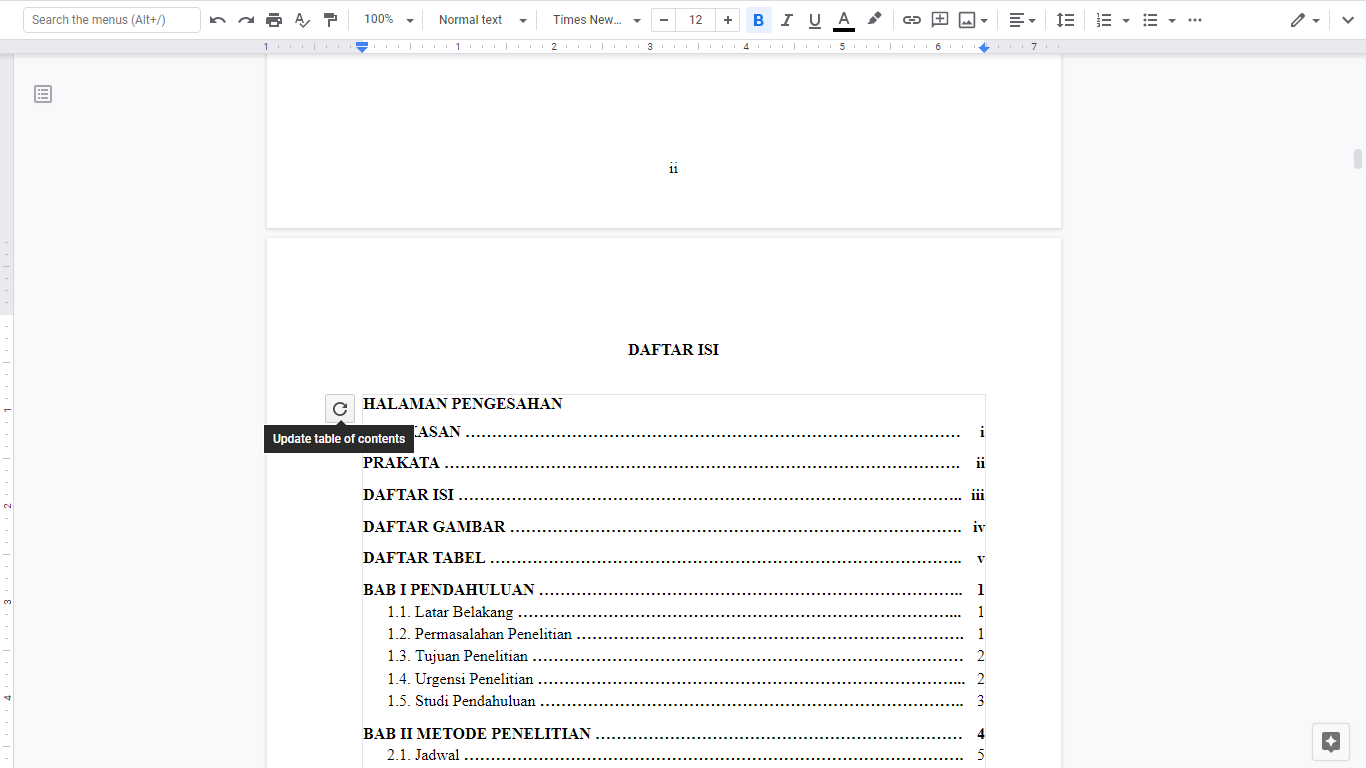The image size is (1366, 768).
Task: Open the Normal text style dropdown
Action: tap(482, 20)
